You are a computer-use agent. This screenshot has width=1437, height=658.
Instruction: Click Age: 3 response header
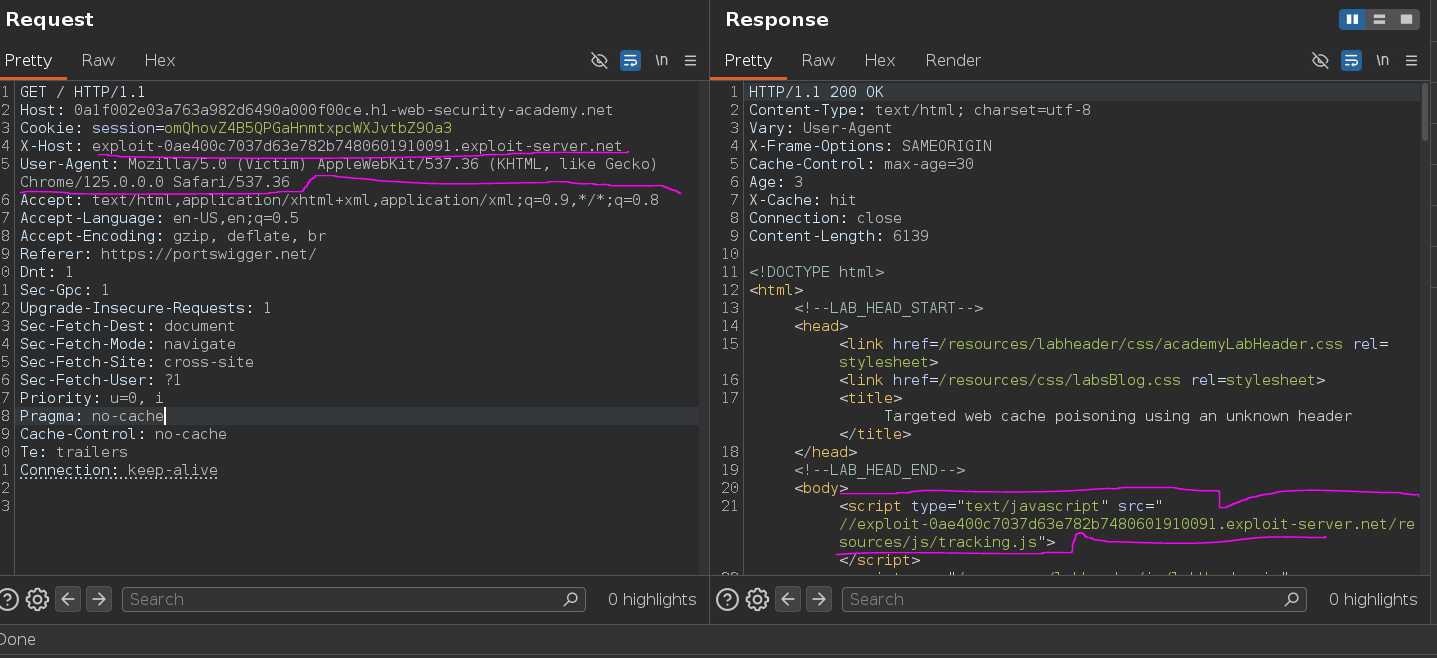tap(776, 182)
